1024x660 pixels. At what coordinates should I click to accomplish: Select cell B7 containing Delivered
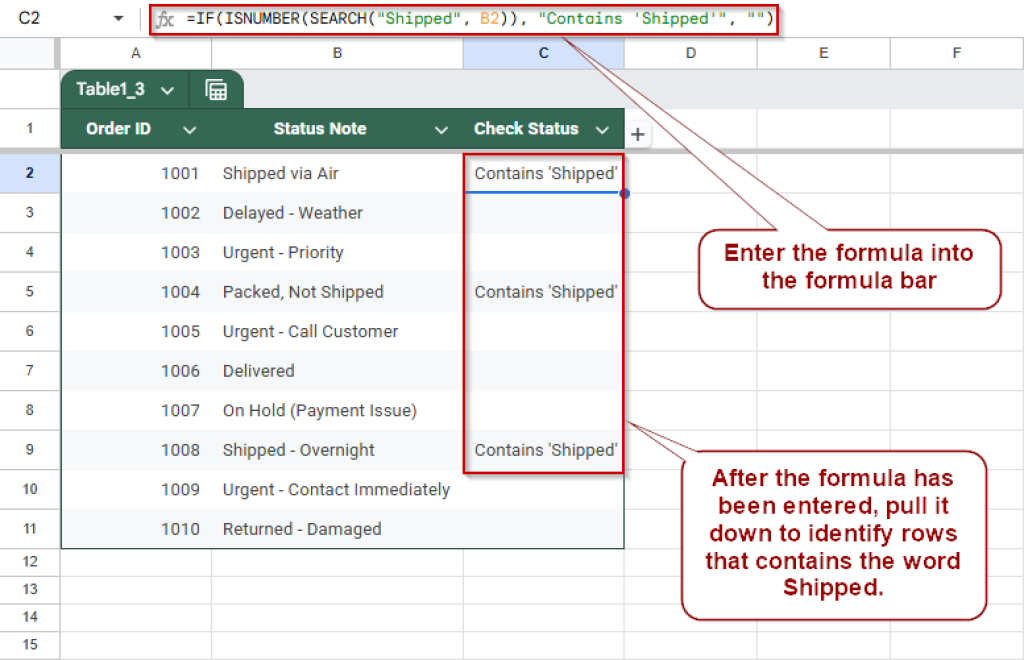click(x=337, y=371)
